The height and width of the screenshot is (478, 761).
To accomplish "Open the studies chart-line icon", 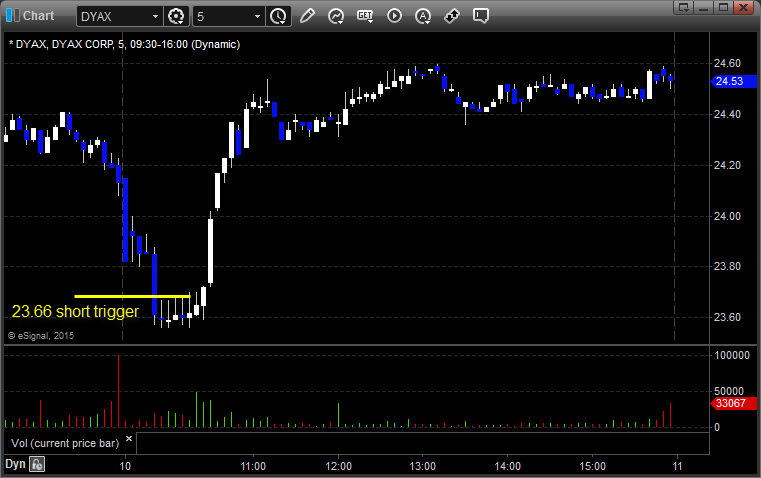I will [x=336, y=16].
